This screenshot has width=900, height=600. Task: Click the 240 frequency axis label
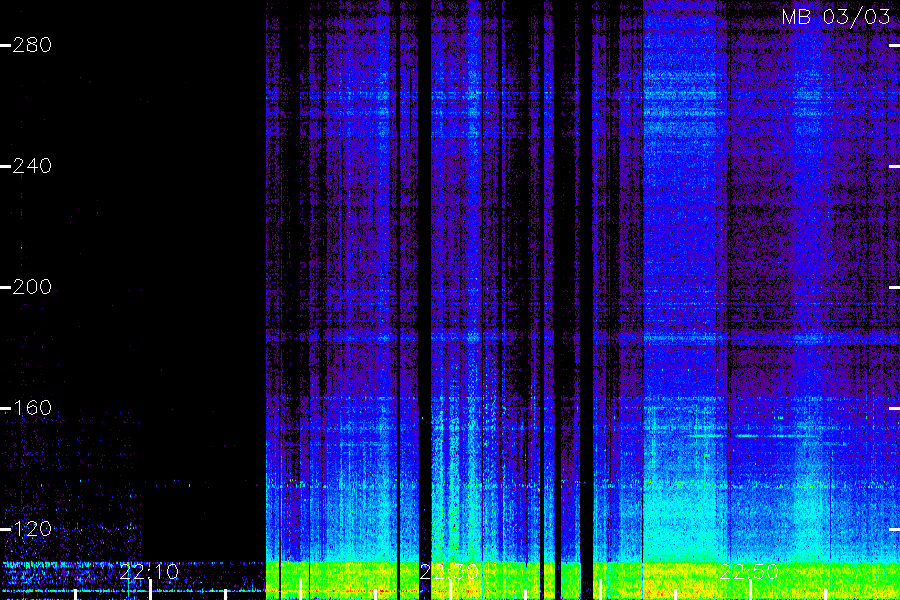point(32,166)
